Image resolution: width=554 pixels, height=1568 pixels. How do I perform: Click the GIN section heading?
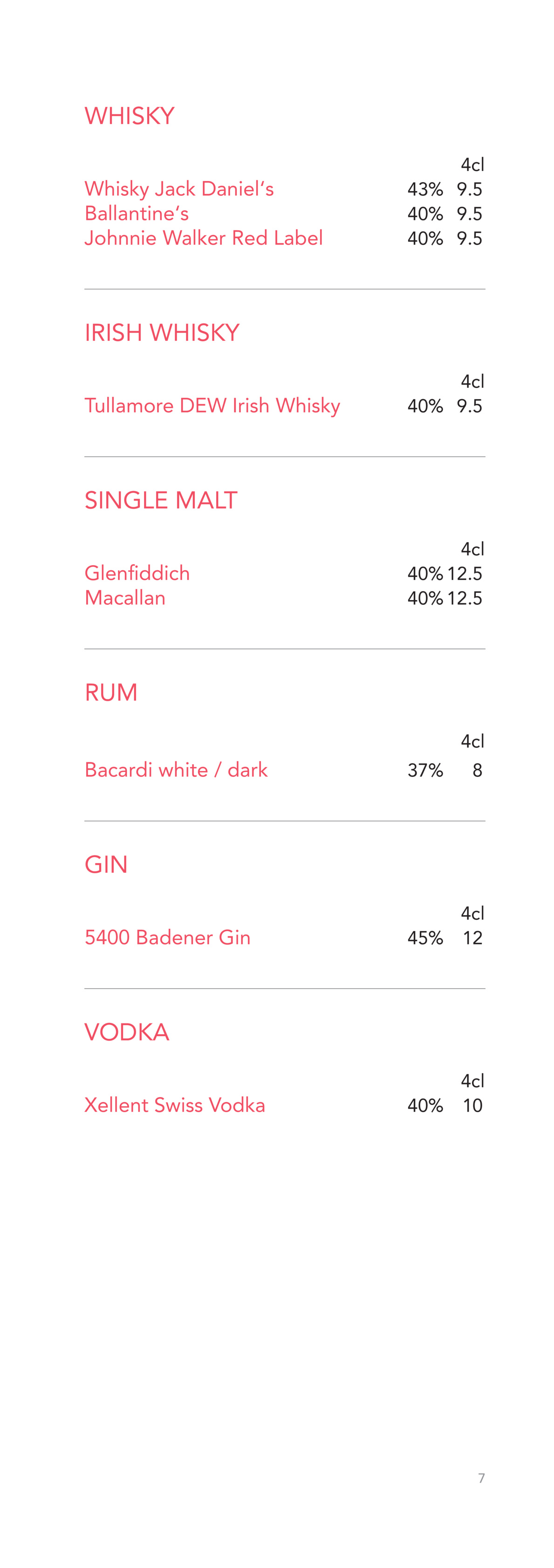(x=106, y=864)
